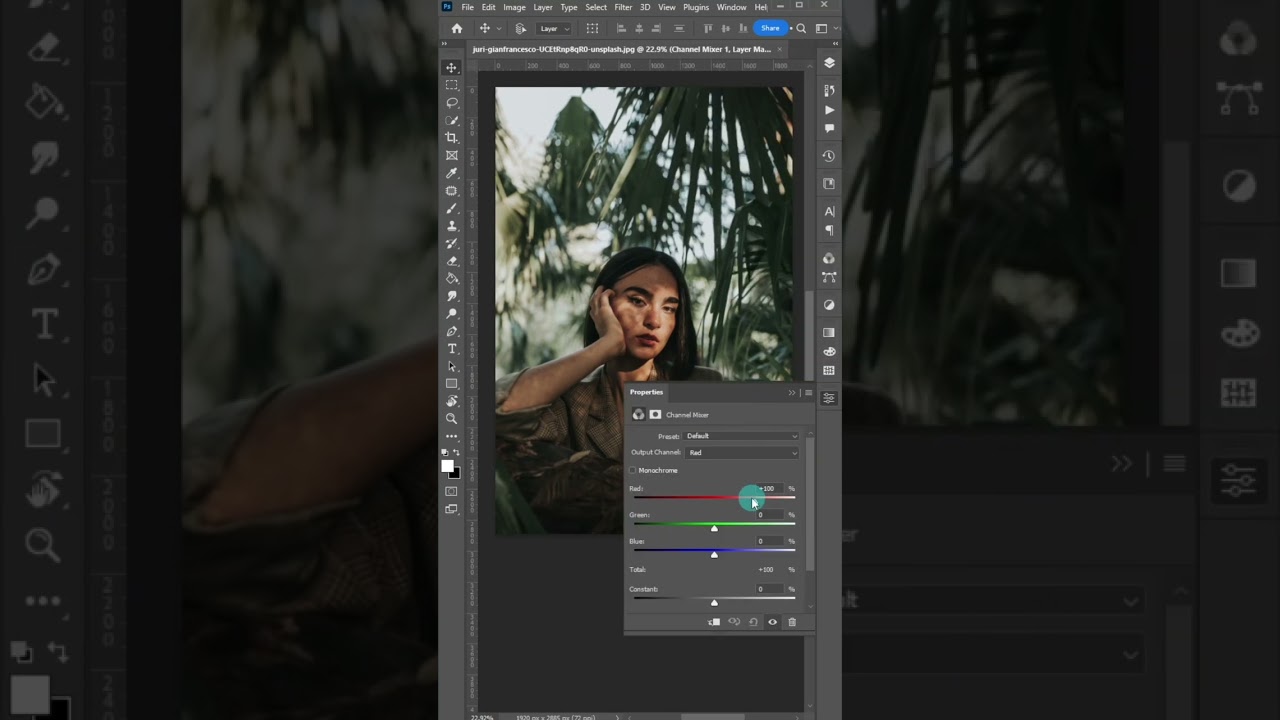This screenshot has height=720, width=1280.
Task: Select the Zoom tool in the toolbox
Action: pyautogui.click(x=451, y=419)
